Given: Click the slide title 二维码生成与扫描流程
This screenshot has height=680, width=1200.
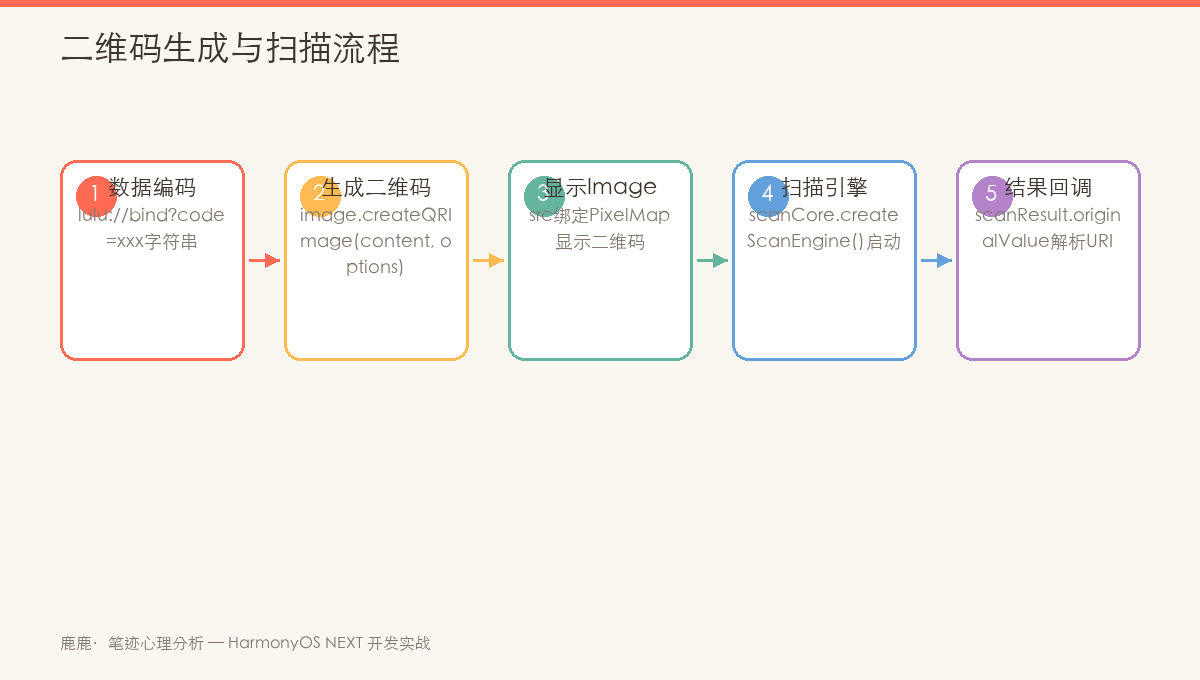Looking at the screenshot, I should pyautogui.click(x=231, y=48).
